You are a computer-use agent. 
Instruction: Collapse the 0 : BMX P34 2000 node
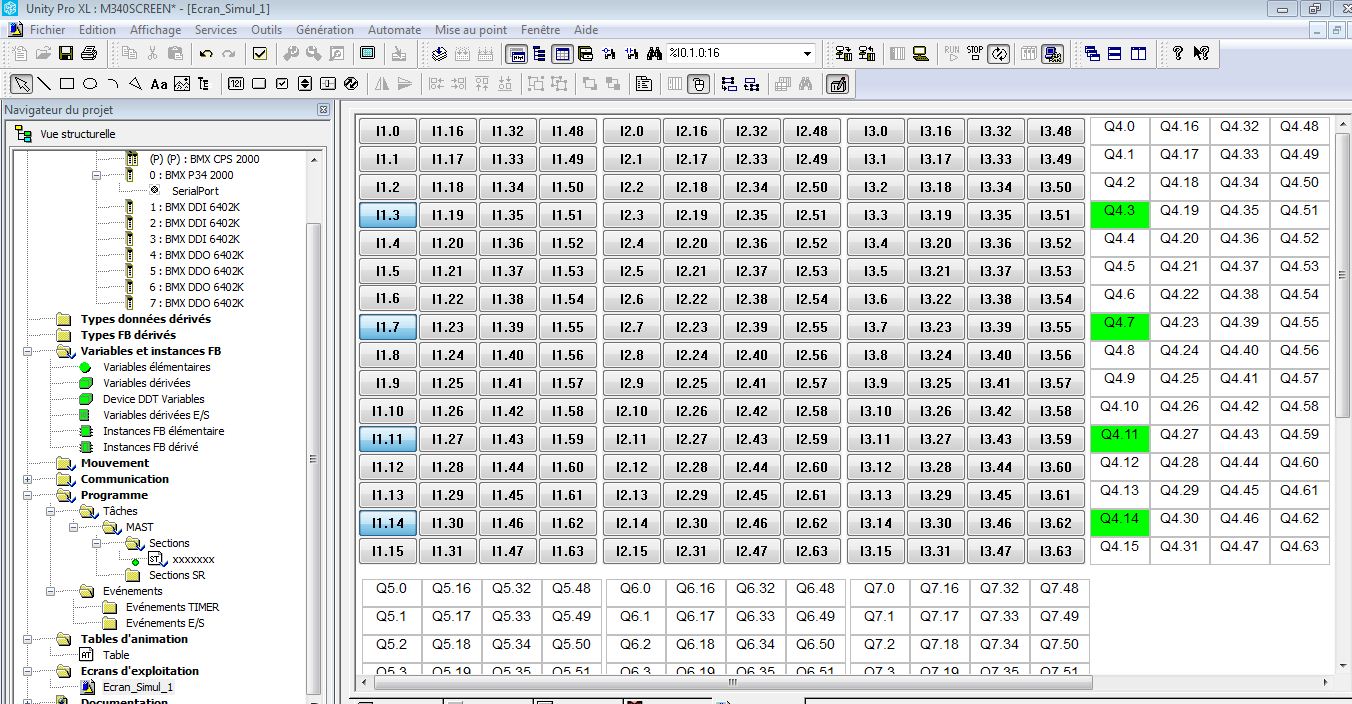[97, 175]
